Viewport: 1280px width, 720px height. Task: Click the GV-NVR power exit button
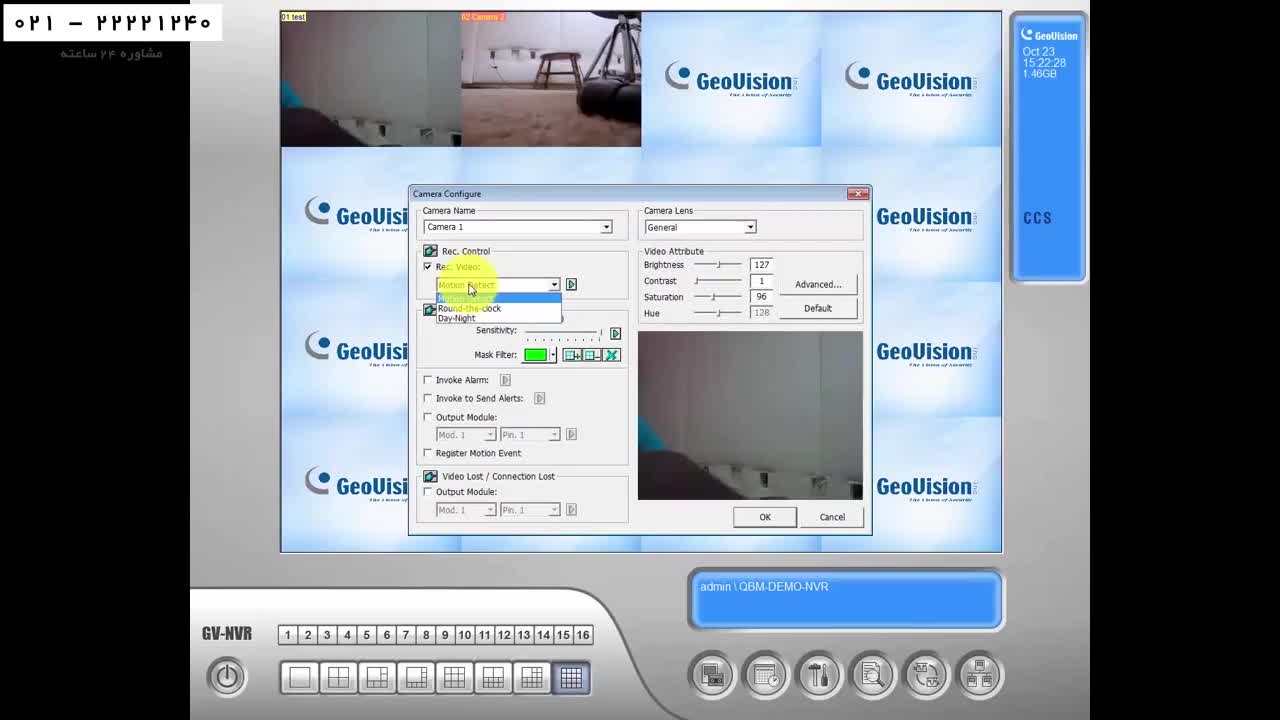(227, 677)
